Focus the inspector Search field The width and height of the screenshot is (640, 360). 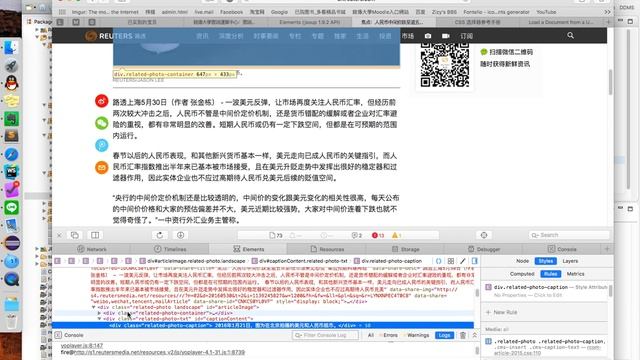click(x=569, y=235)
